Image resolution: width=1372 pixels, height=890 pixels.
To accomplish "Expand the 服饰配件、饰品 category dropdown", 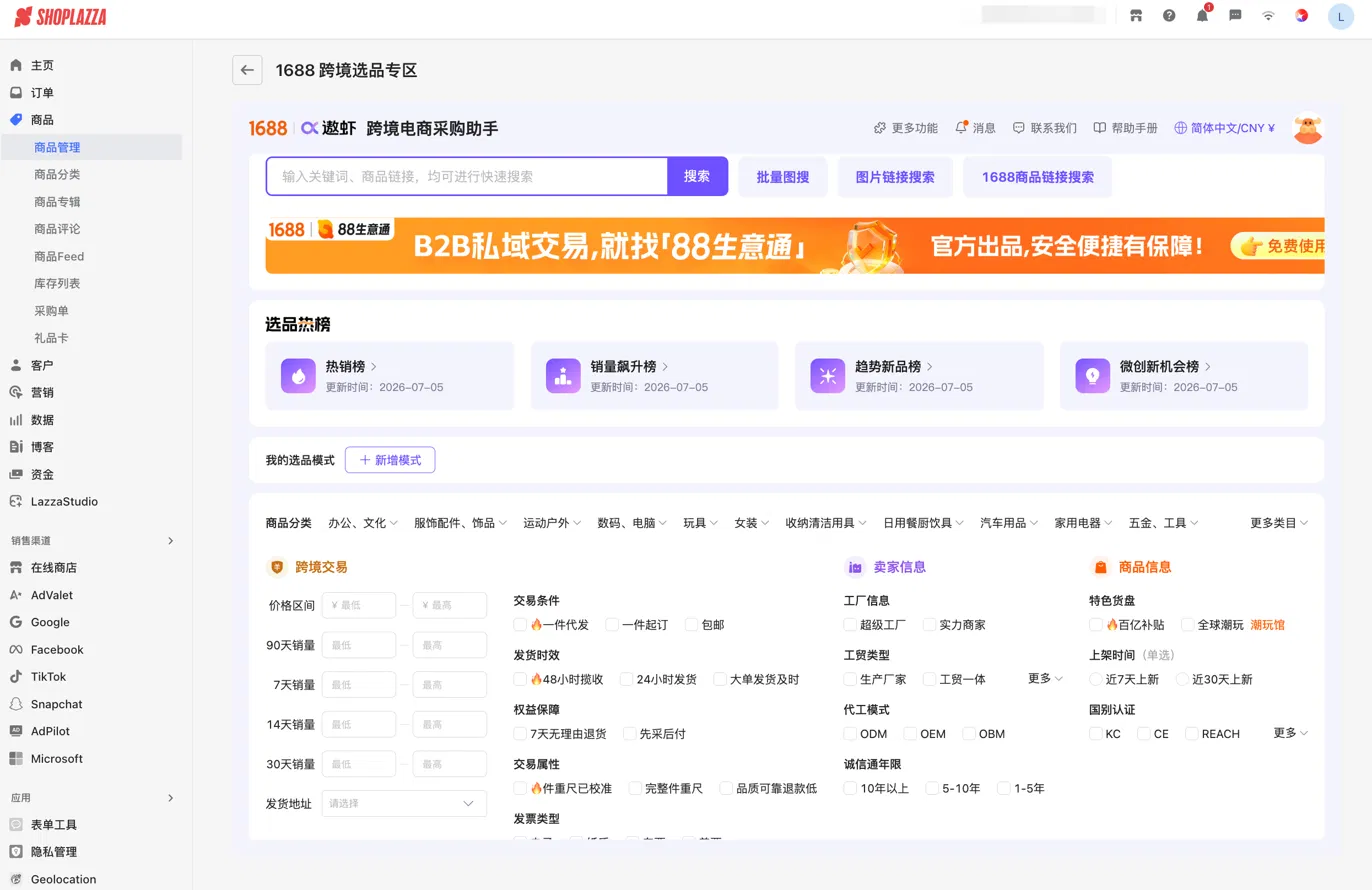I will coord(461,523).
